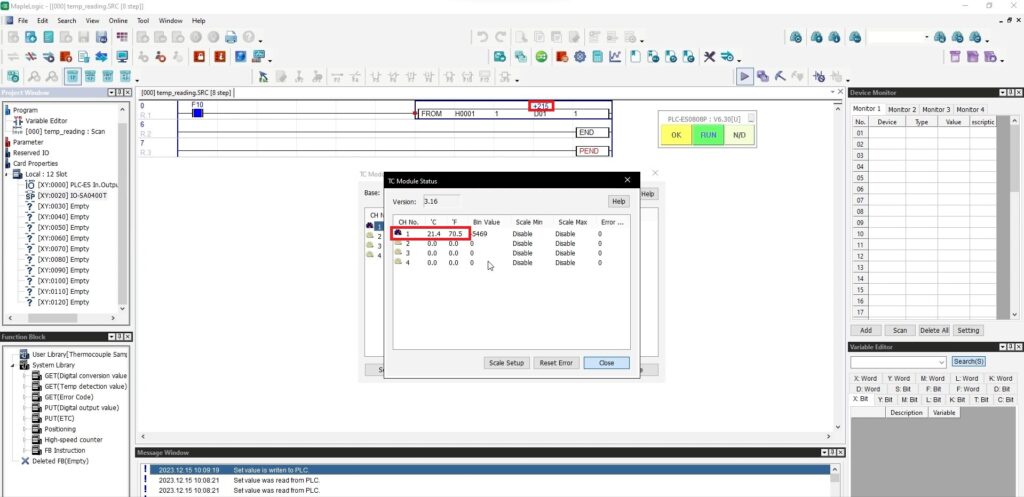Click the red lock icon in toolbar

coord(199,57)
